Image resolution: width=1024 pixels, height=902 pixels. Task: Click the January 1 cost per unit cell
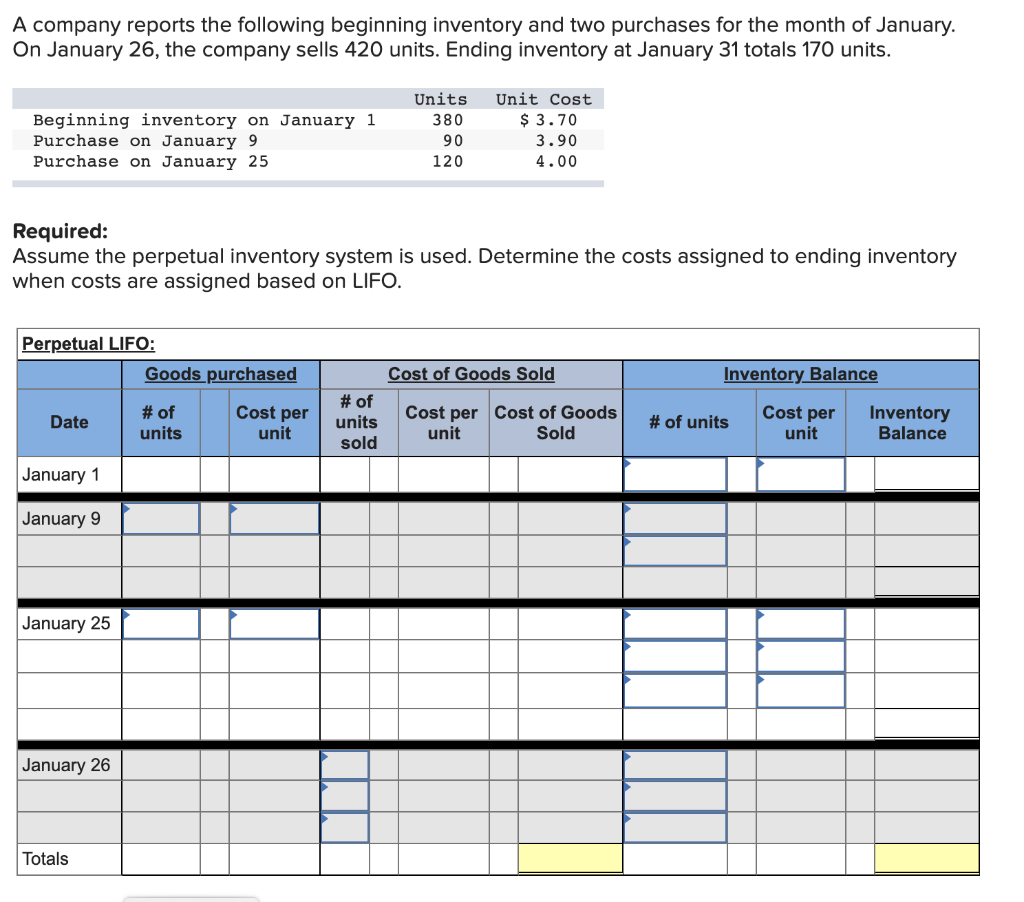pyautogui.click(x=800, y=474)
